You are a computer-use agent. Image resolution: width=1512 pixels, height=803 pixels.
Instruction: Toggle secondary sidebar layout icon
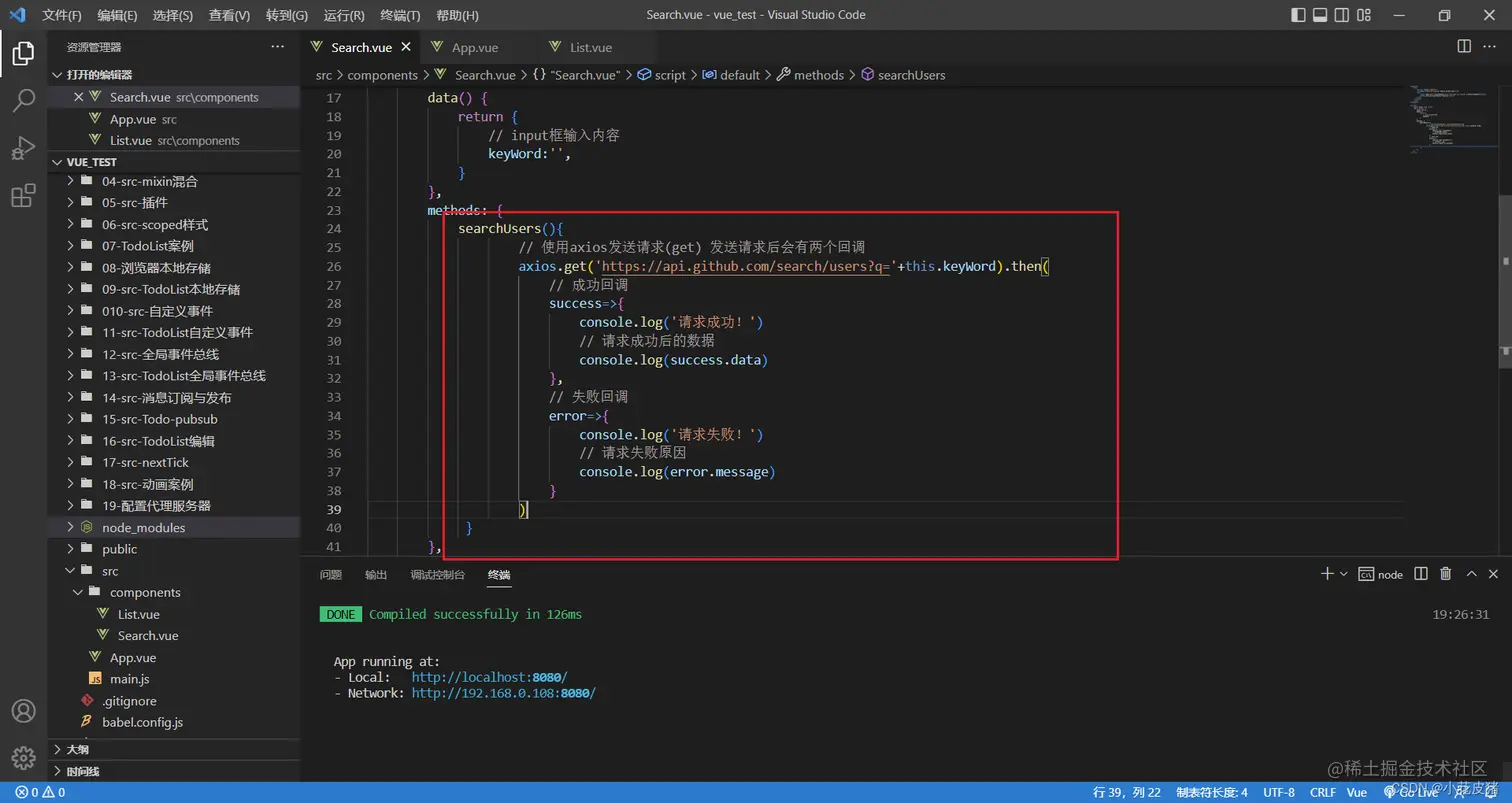(x=1342, y=15)
